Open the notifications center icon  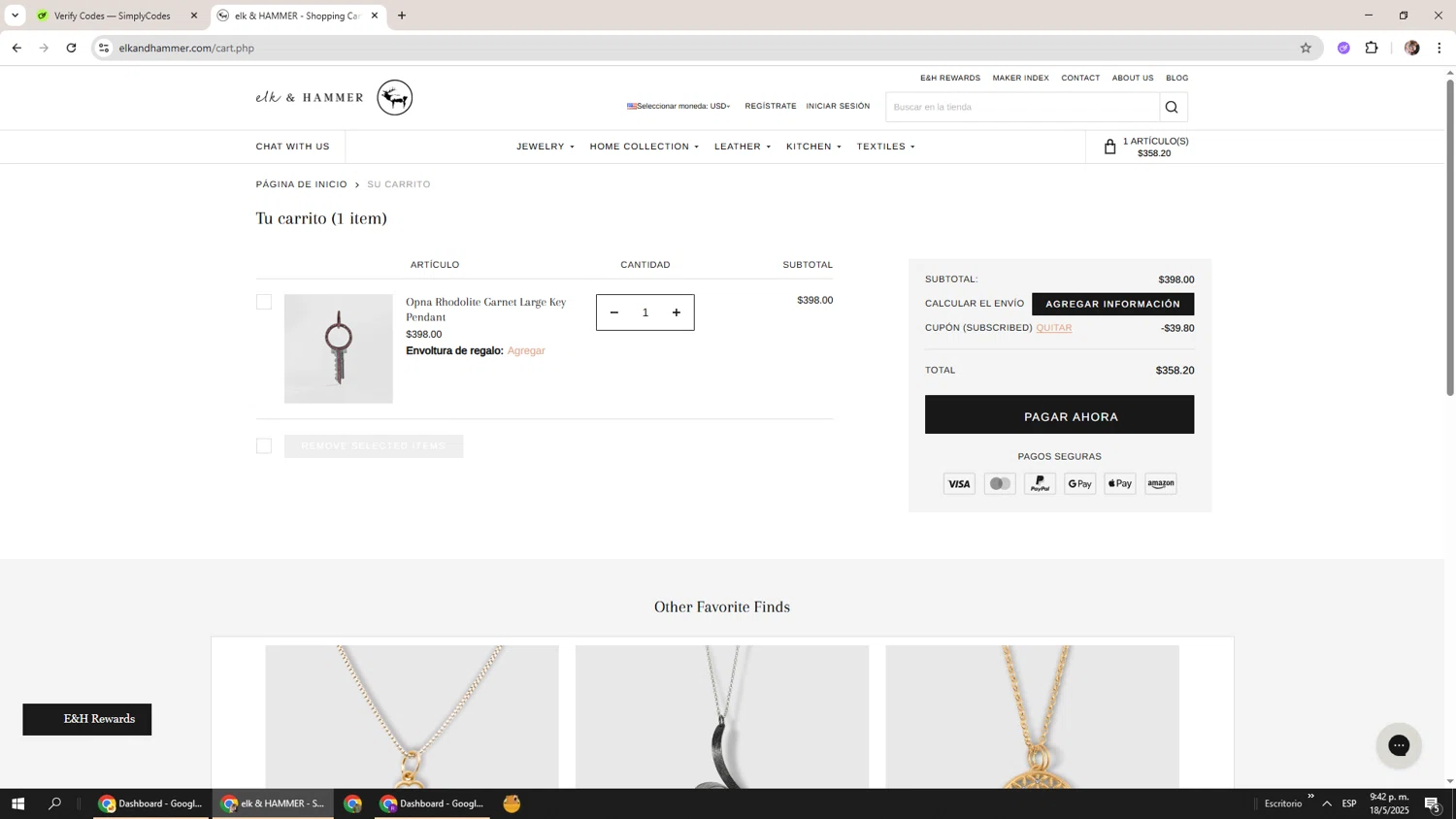click(x=1432, y=803)
